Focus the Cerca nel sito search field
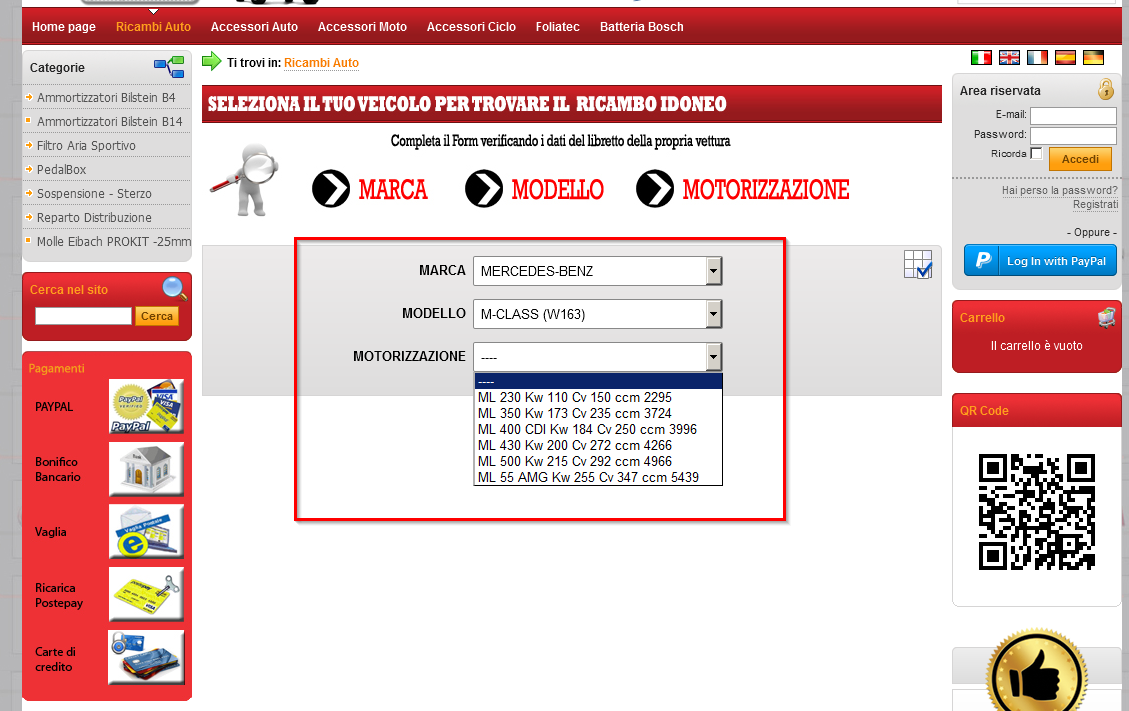 click(x=84, y=316)
